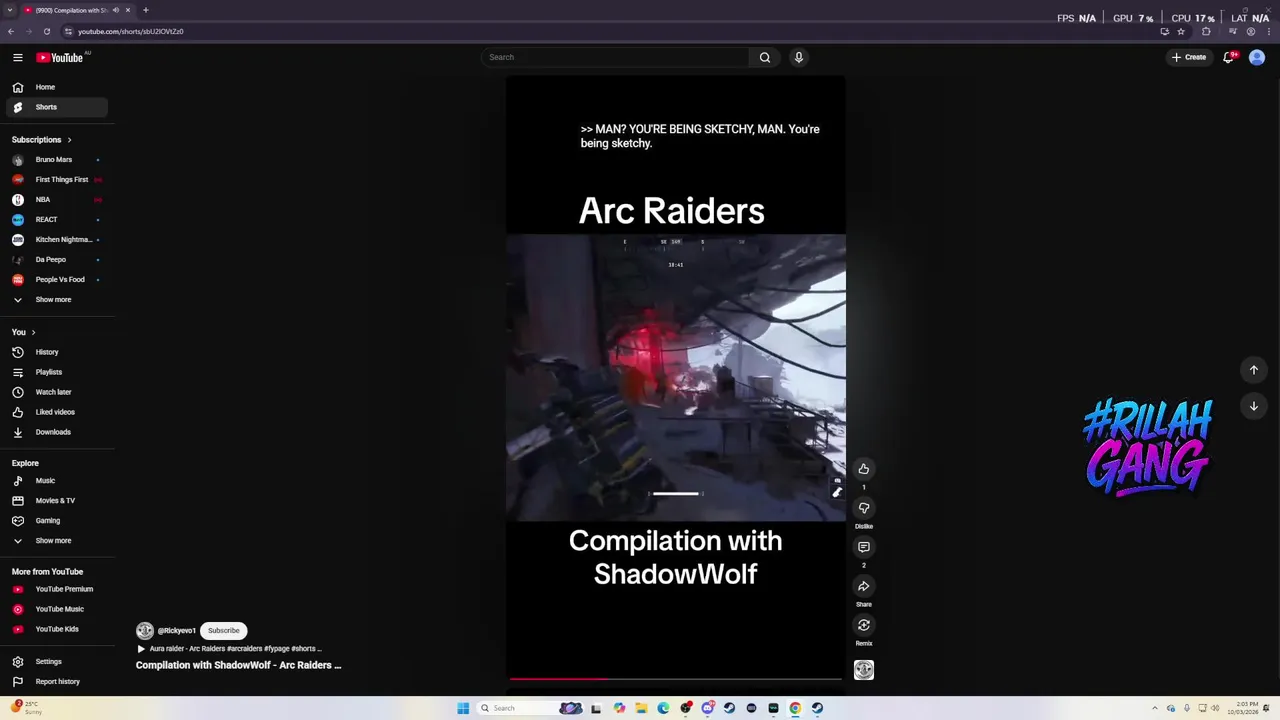This screenshot has width=1280, height=720.
Task: Open the account avatar menu
Action: (x=1257, y=57)
